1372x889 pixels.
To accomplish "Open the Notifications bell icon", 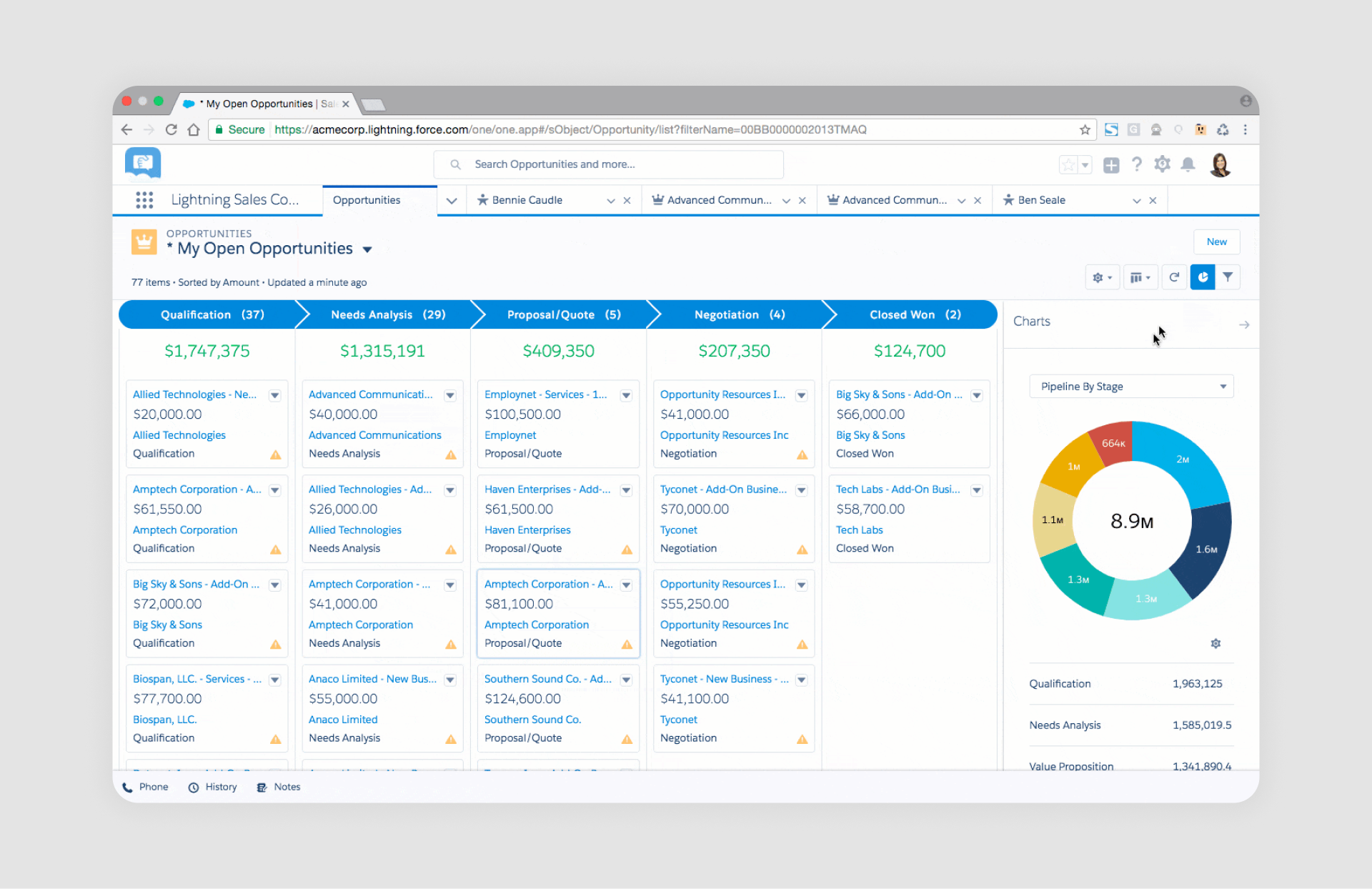I will coord(1188,164).
